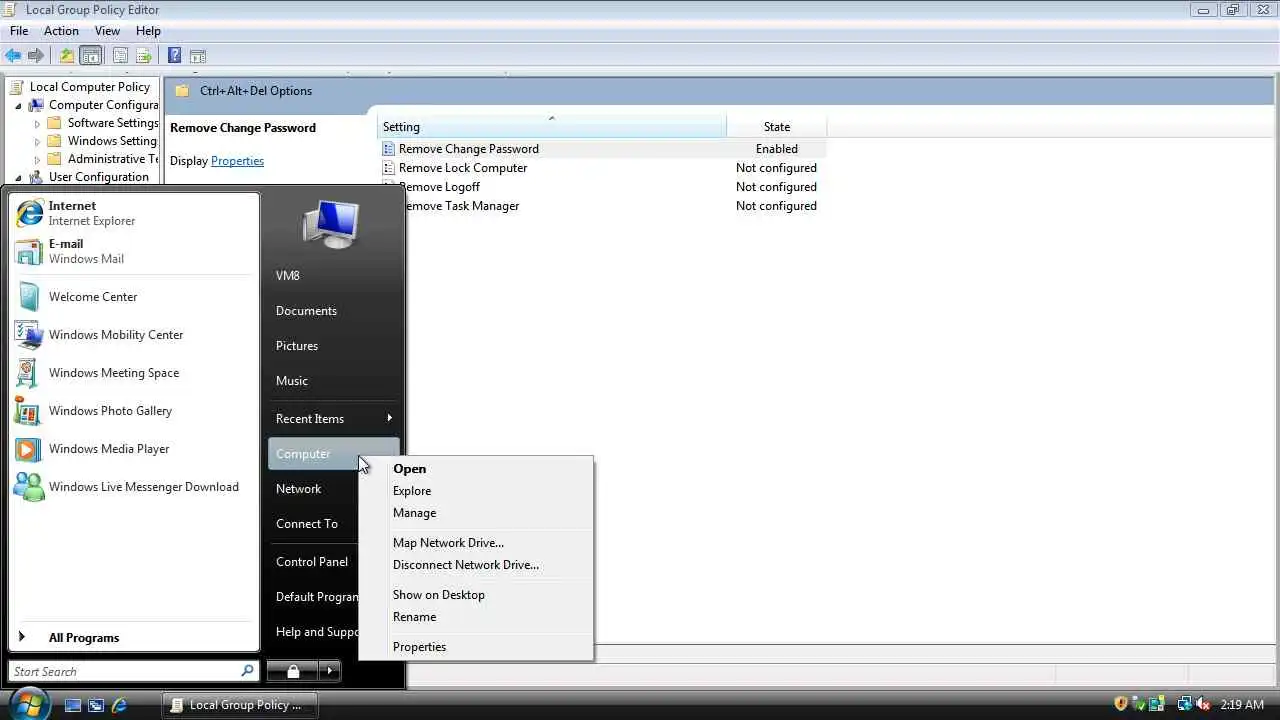Collapse the Computer Configuration tree node
The image size is (1280, 720).
18,105
